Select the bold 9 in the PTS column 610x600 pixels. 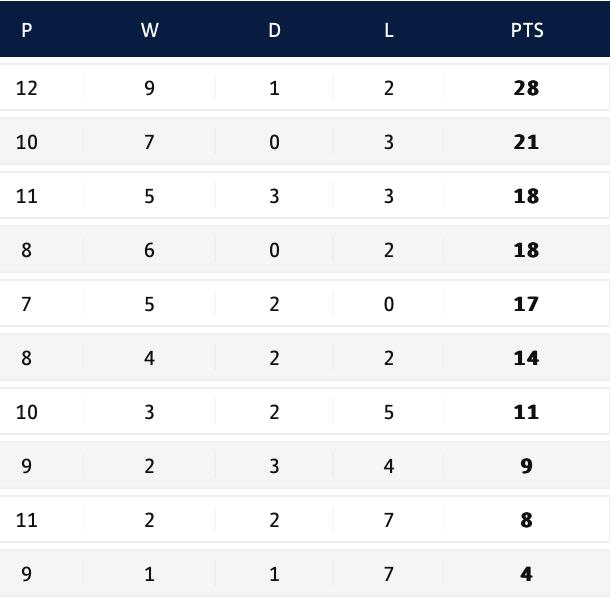526,466
